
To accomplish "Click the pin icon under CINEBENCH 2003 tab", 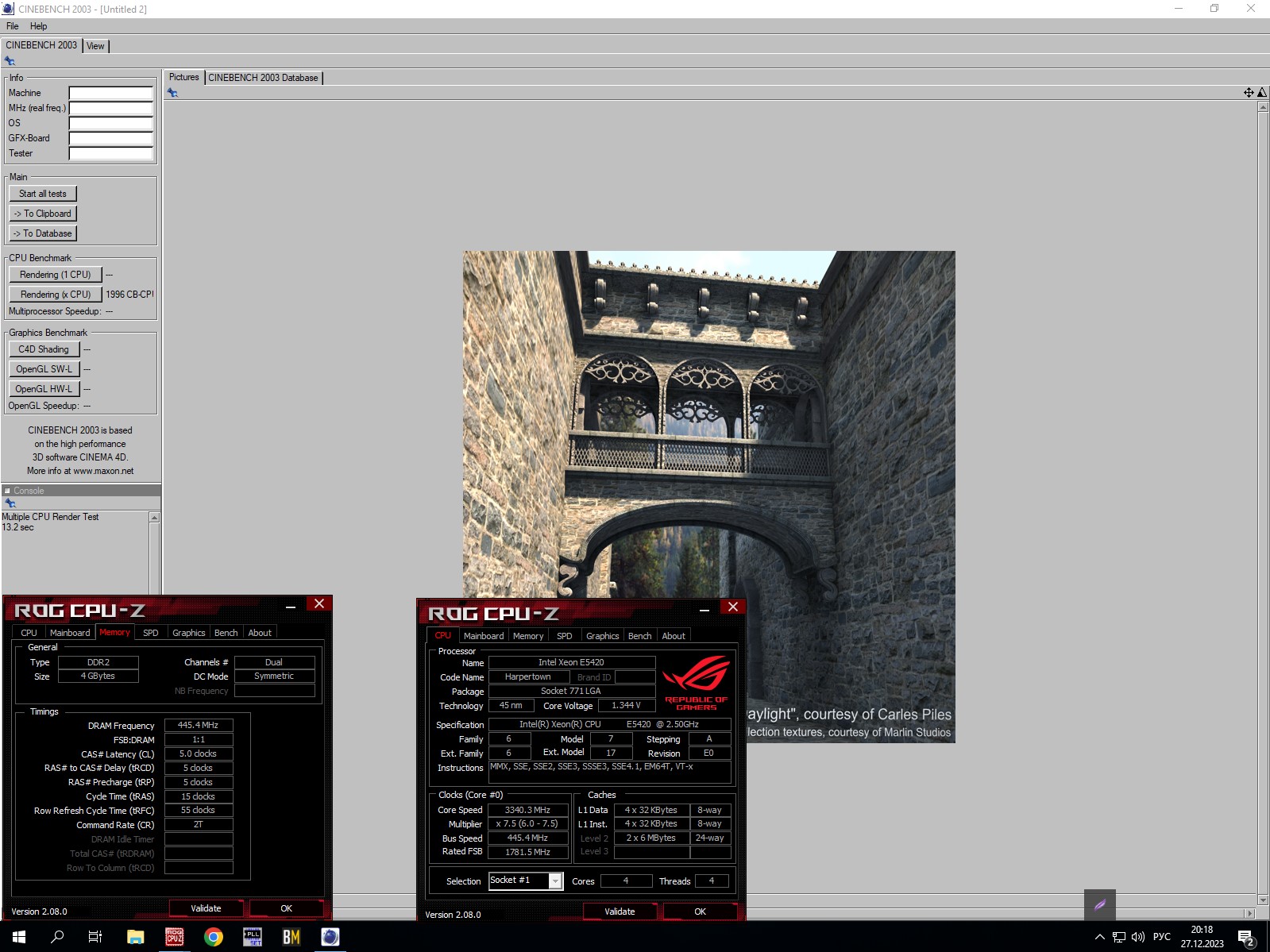I will tap(10, 60).
